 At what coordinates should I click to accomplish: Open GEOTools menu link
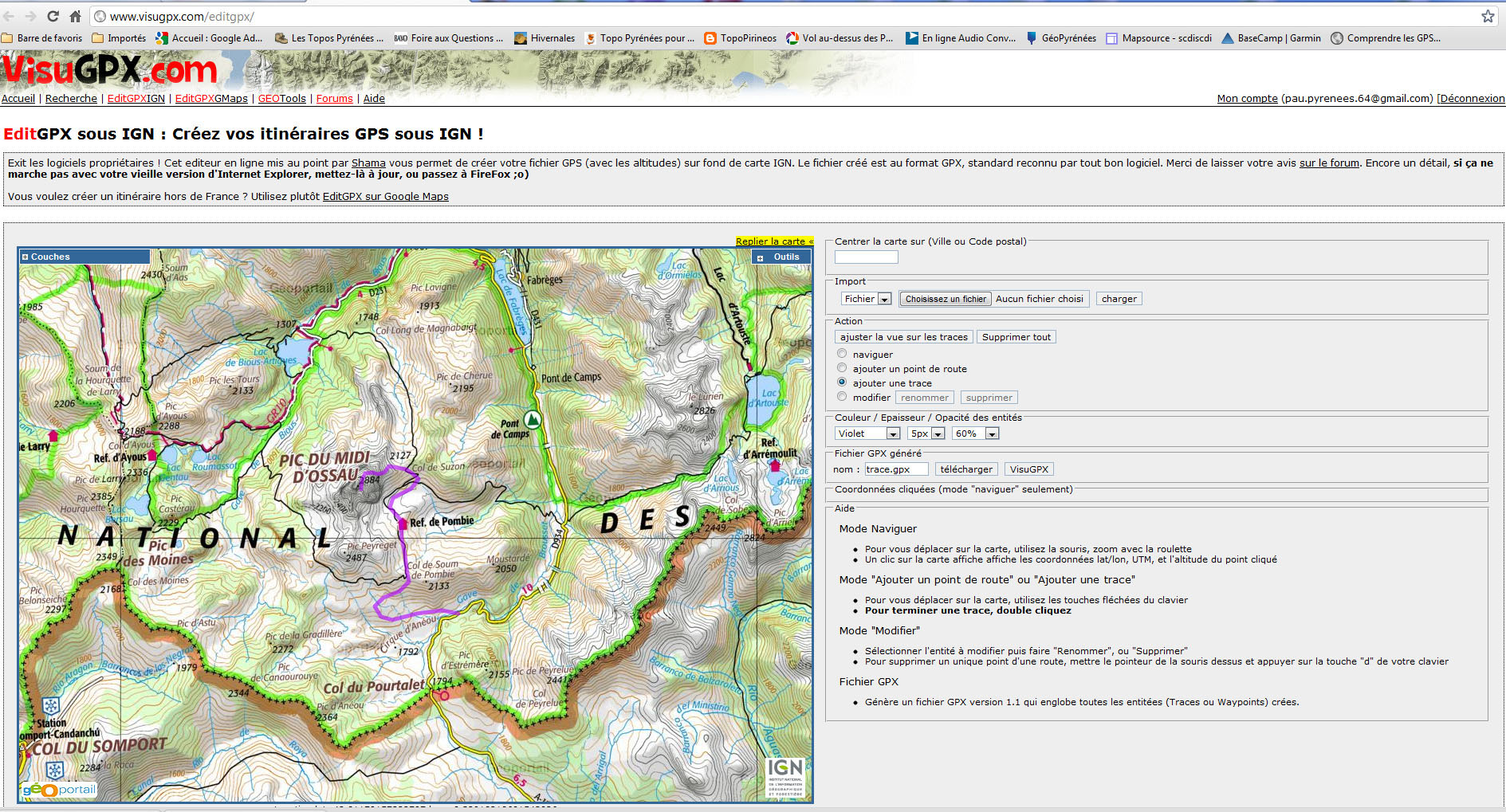[282, 99]
